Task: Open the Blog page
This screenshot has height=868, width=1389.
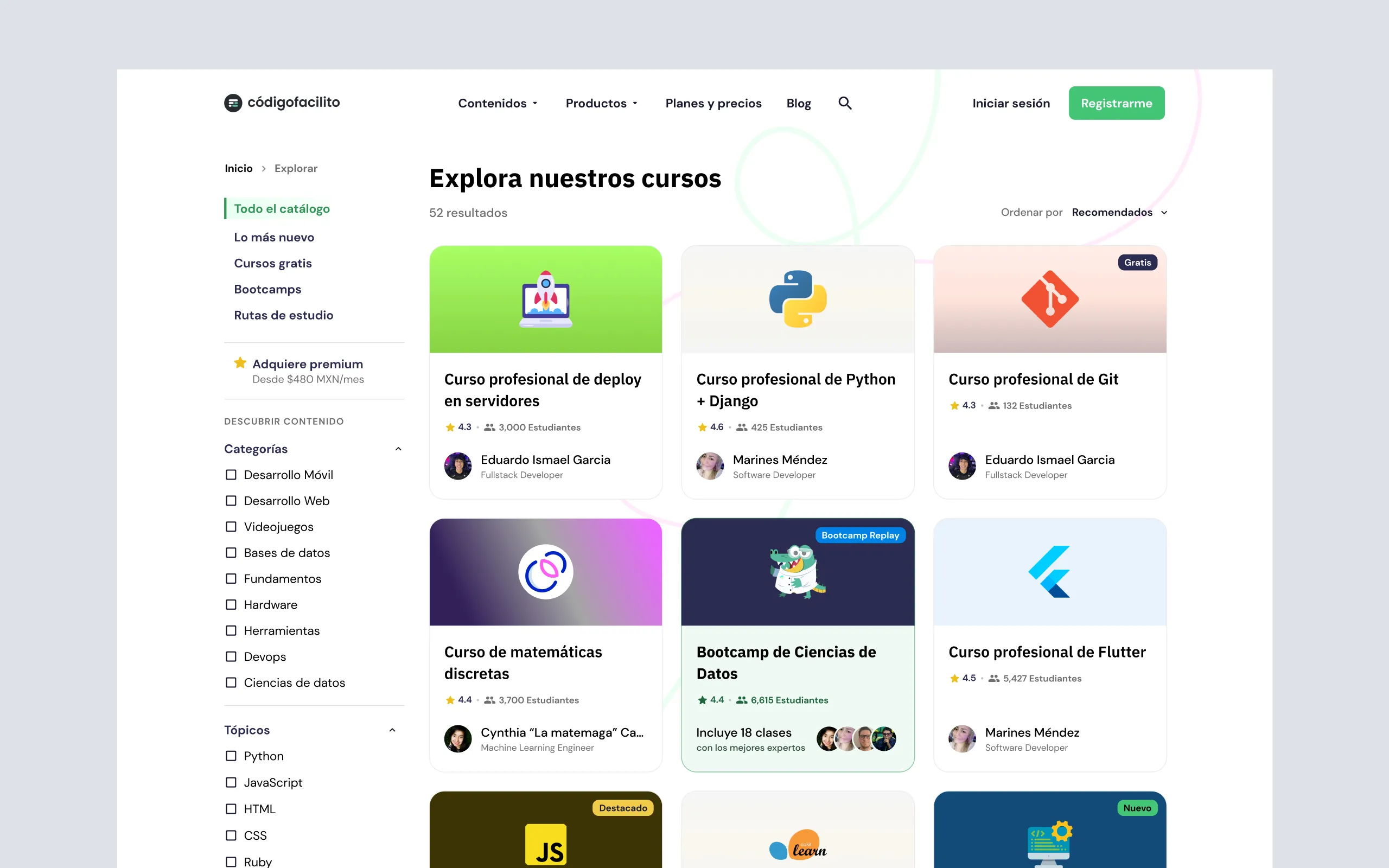Action: point(798,103)
